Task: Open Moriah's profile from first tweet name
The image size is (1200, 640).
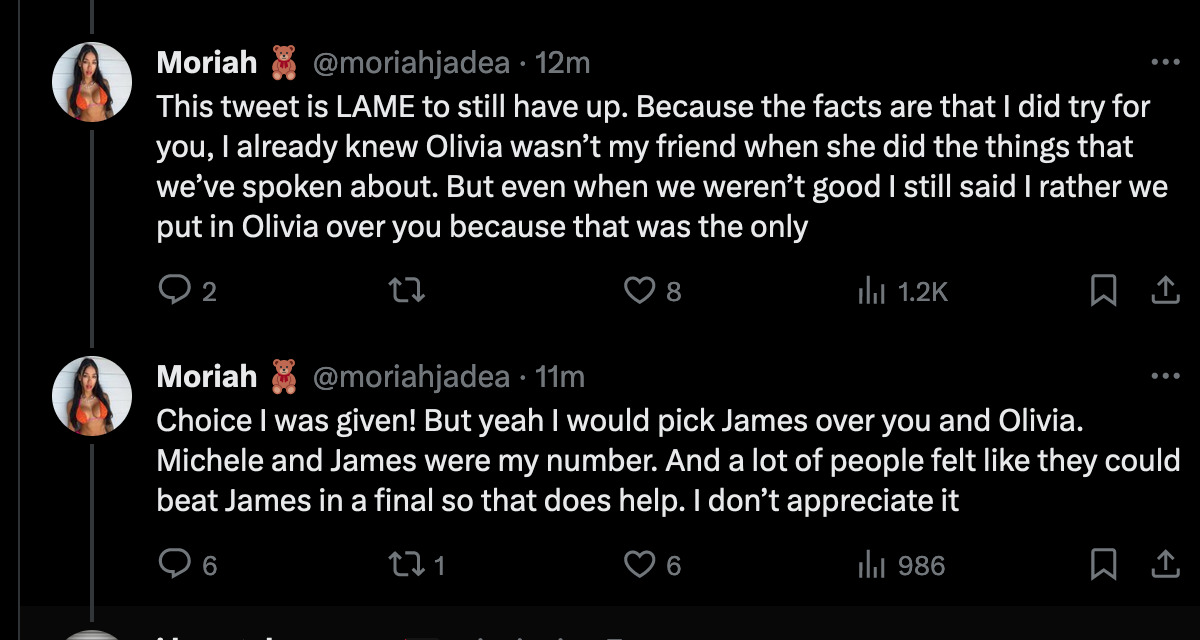Action: pos(207,63)
